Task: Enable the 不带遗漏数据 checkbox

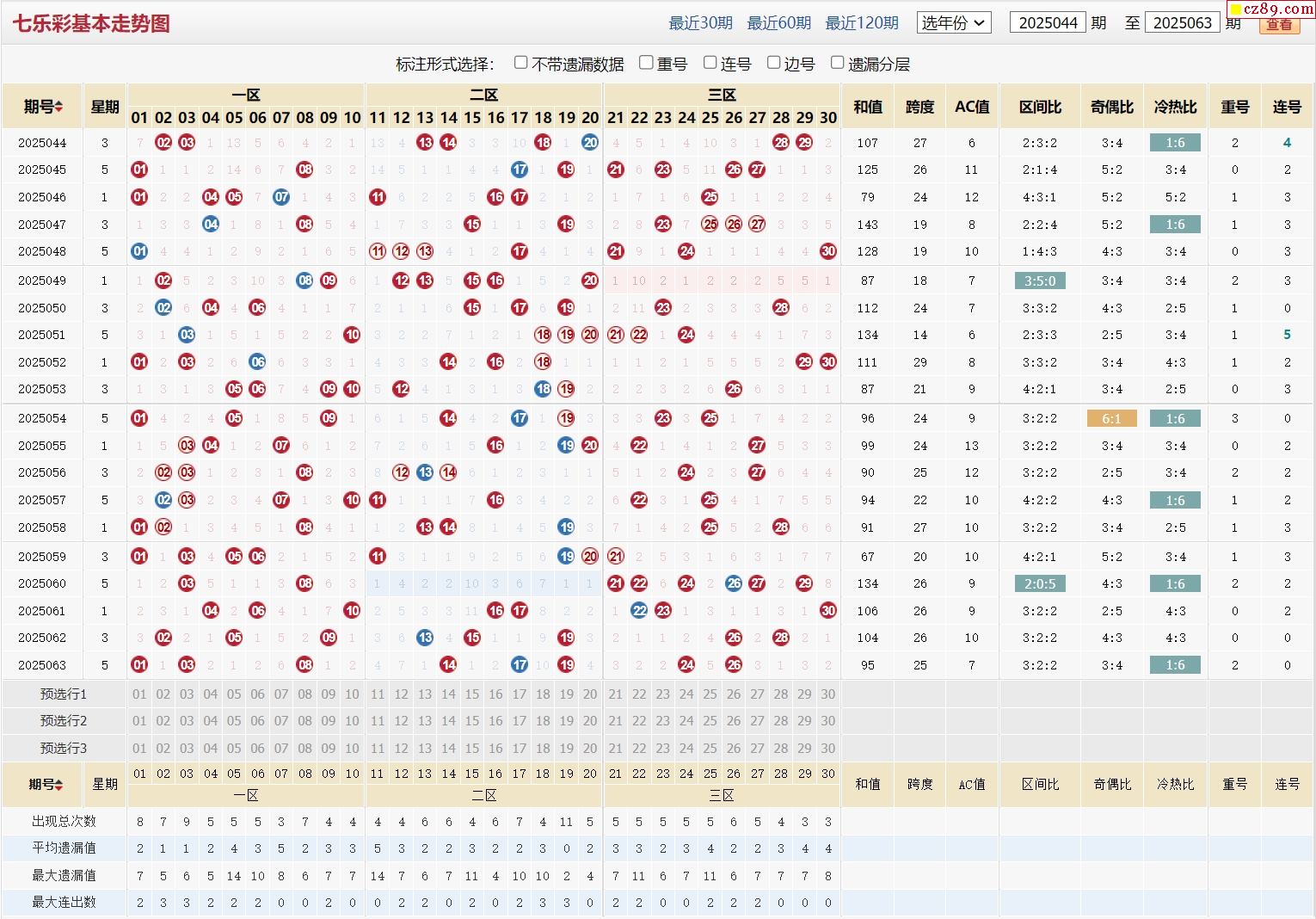Action: (520, 63)
